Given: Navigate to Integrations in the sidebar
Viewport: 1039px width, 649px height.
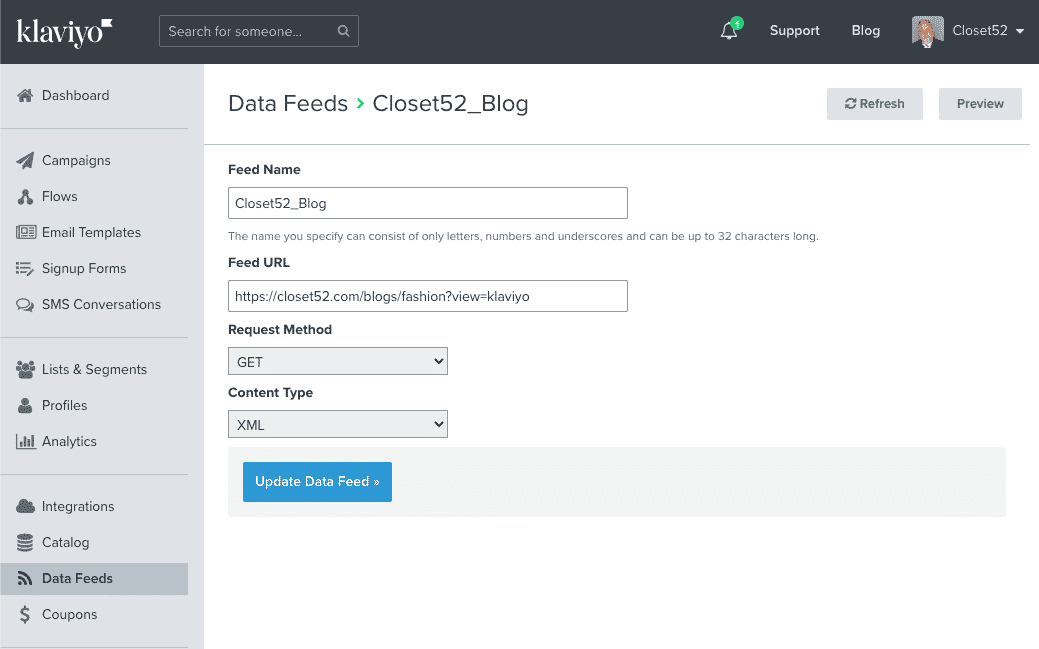Looking at the screenshot, I should click(x=77, y=507).
